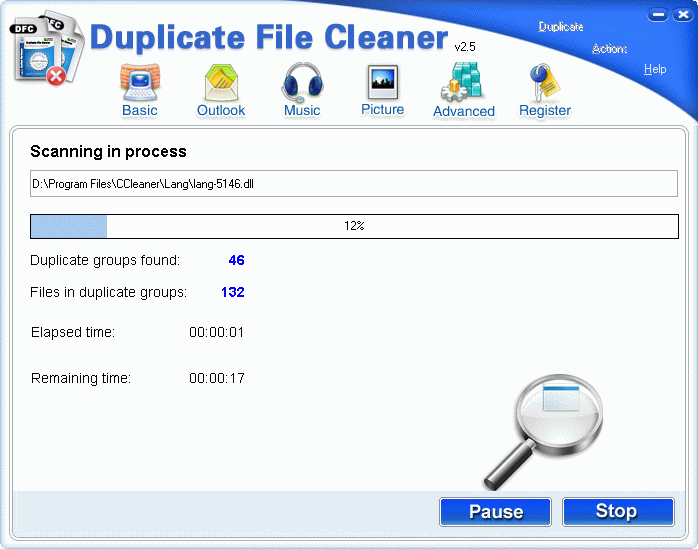Click the remaining time value 00:00:17
The width and height of the screenshot is (698, 549).
click(217, 378)
